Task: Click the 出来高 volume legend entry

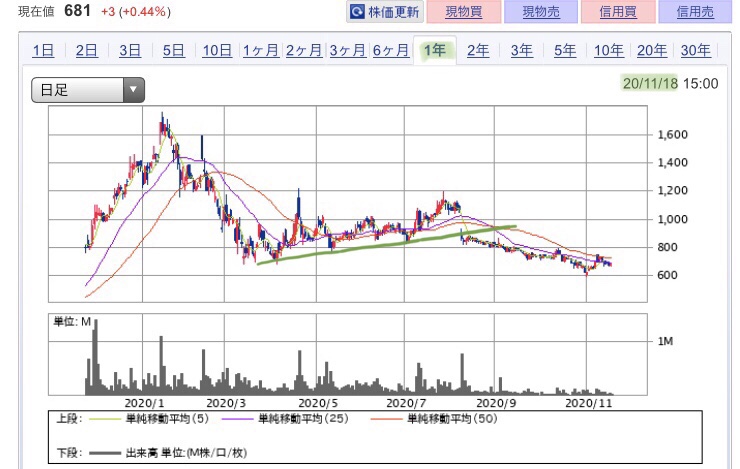Action: (186, 453)
